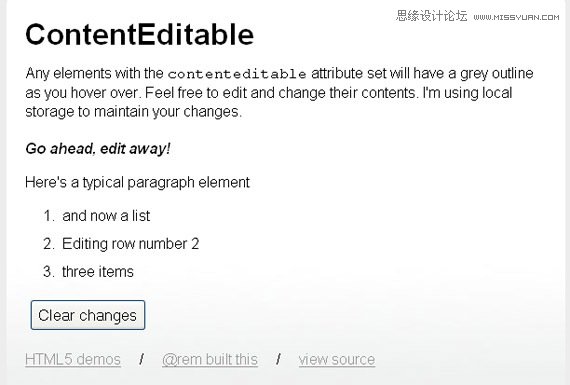Click the monospace 'contenteditable' code word

coord(237,74)
